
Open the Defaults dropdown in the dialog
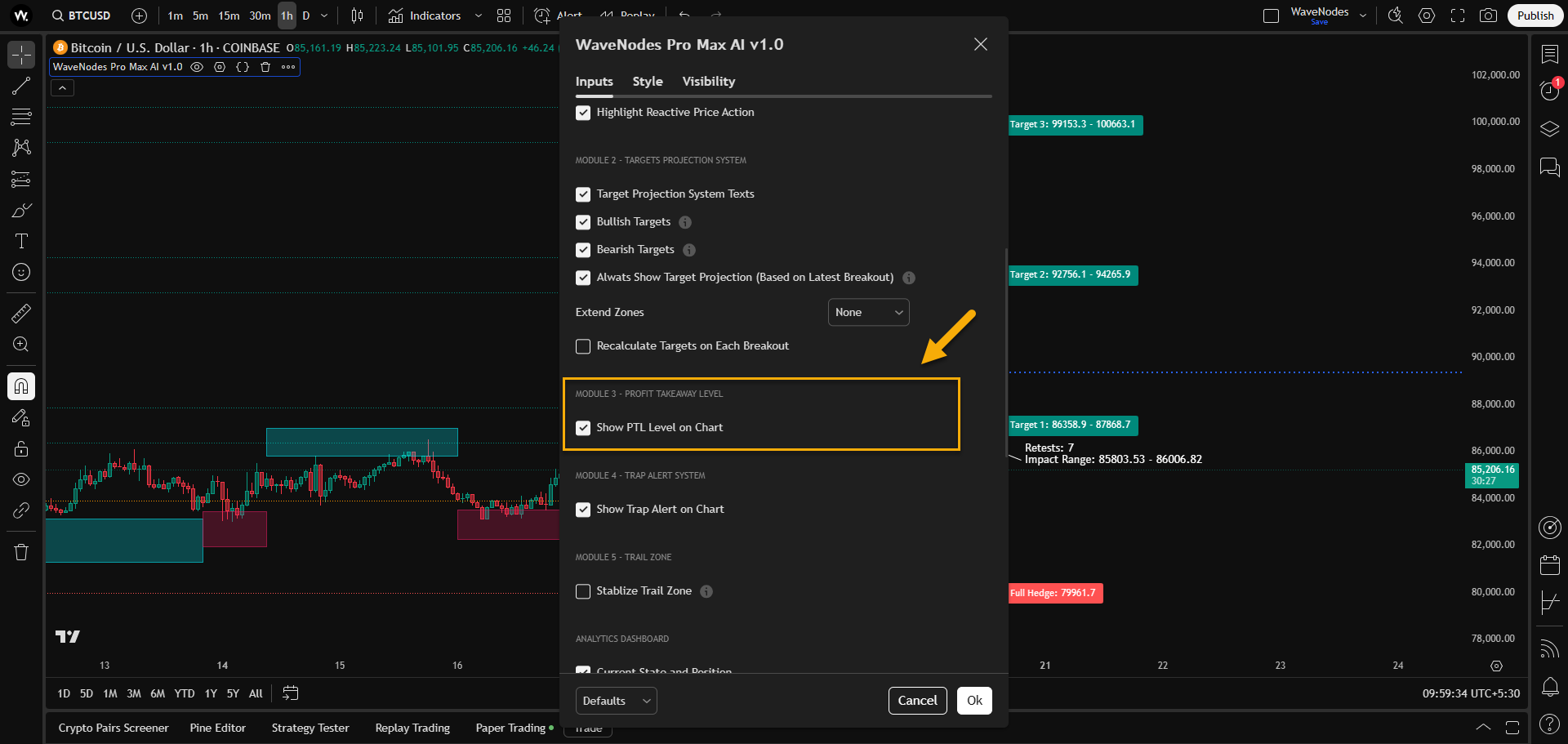(x=616, y=700)
